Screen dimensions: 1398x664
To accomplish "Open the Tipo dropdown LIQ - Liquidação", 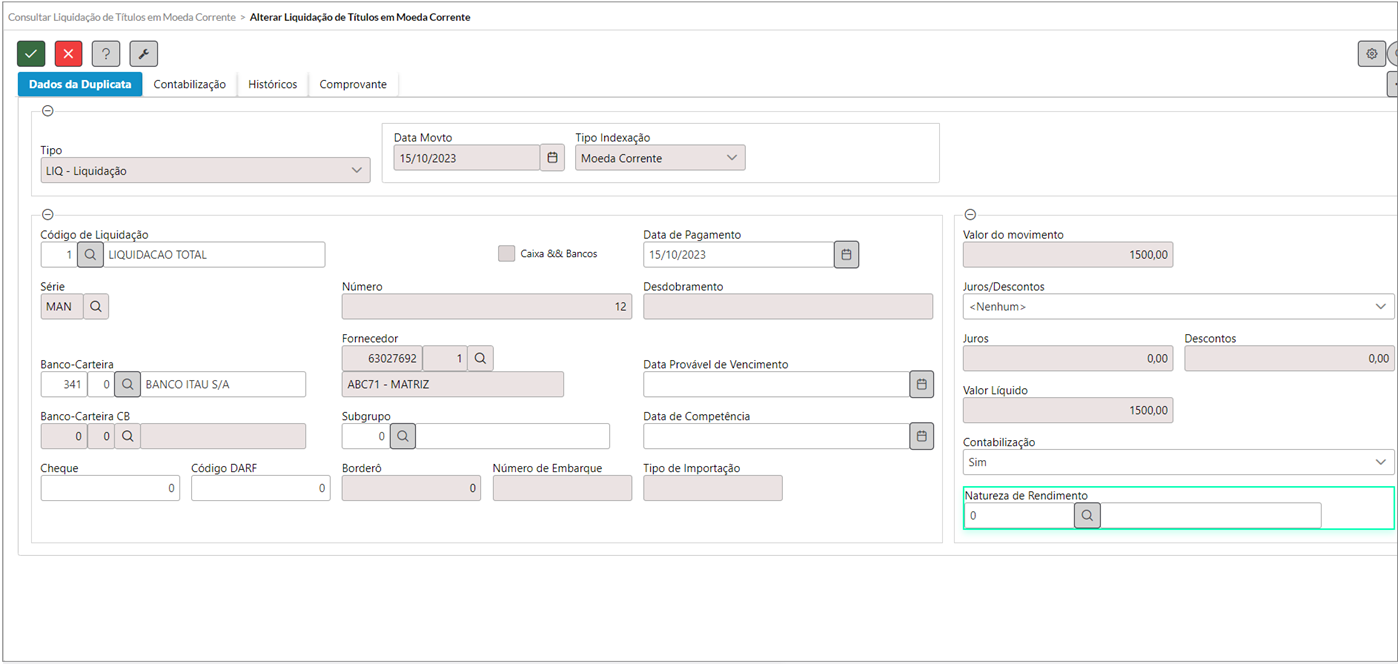I will click(x=205, y=171).
